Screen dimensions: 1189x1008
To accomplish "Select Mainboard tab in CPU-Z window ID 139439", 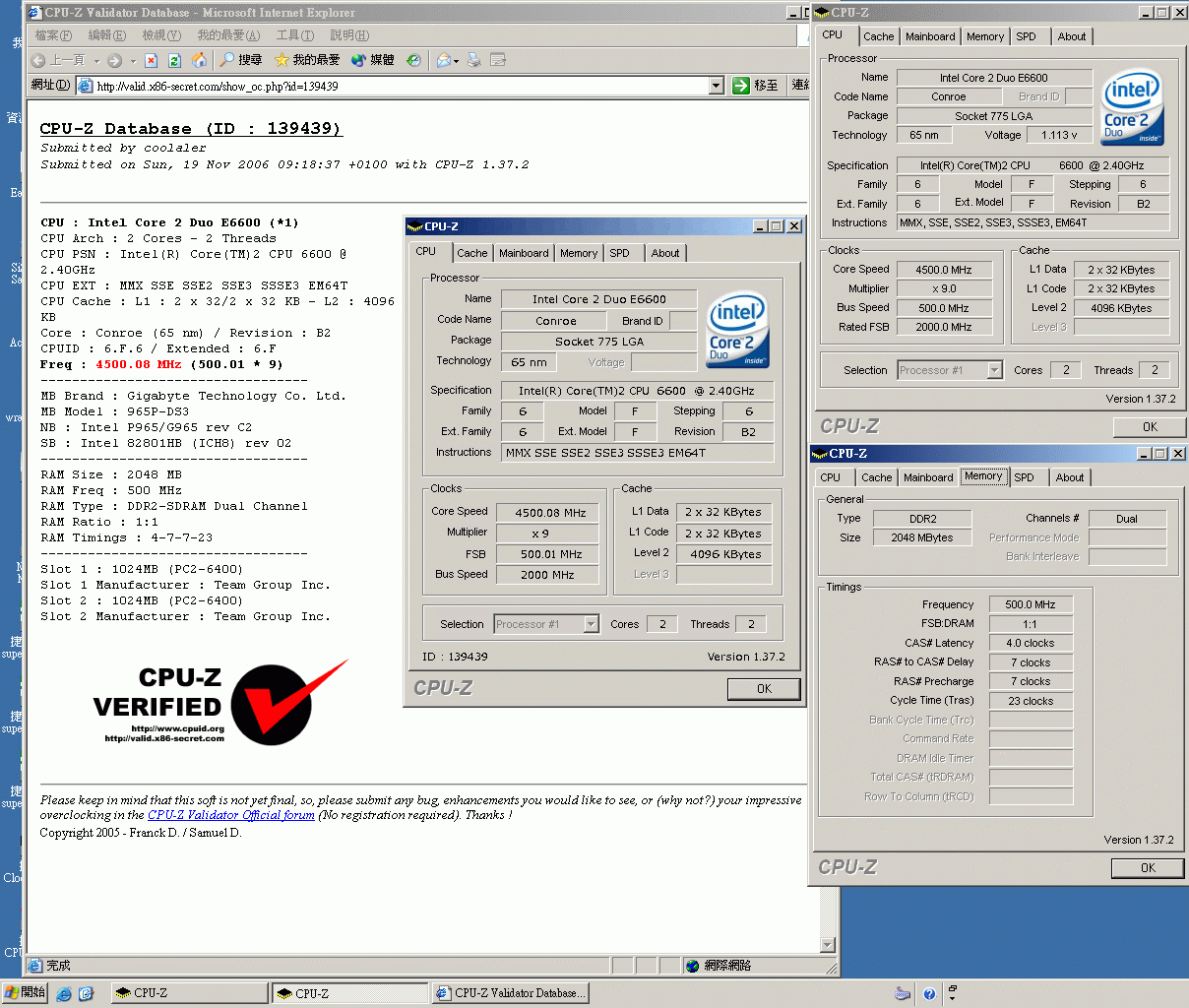I will [x=524, y=253].
